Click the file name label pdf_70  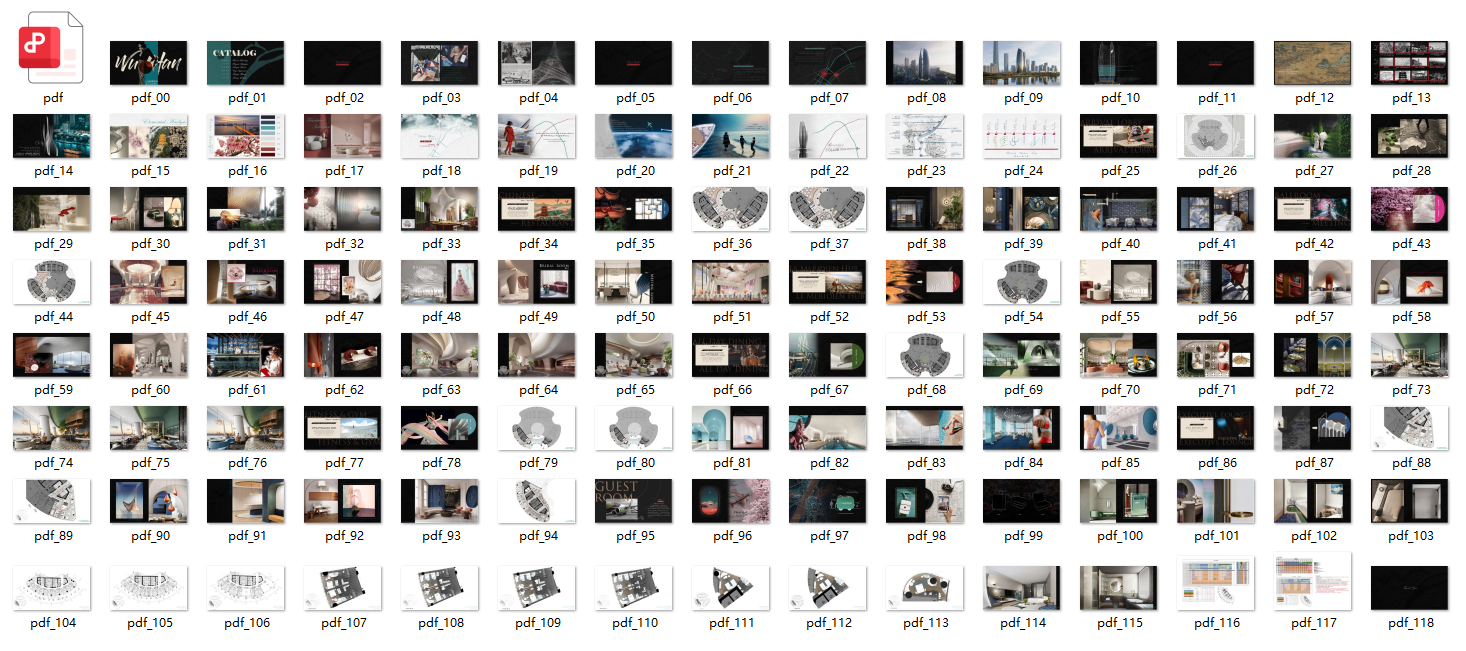1119,390
